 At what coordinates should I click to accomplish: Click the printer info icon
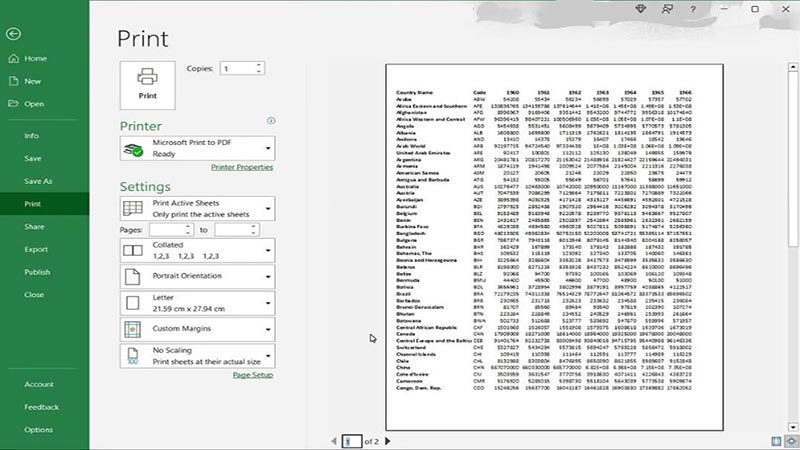[271, 121]
